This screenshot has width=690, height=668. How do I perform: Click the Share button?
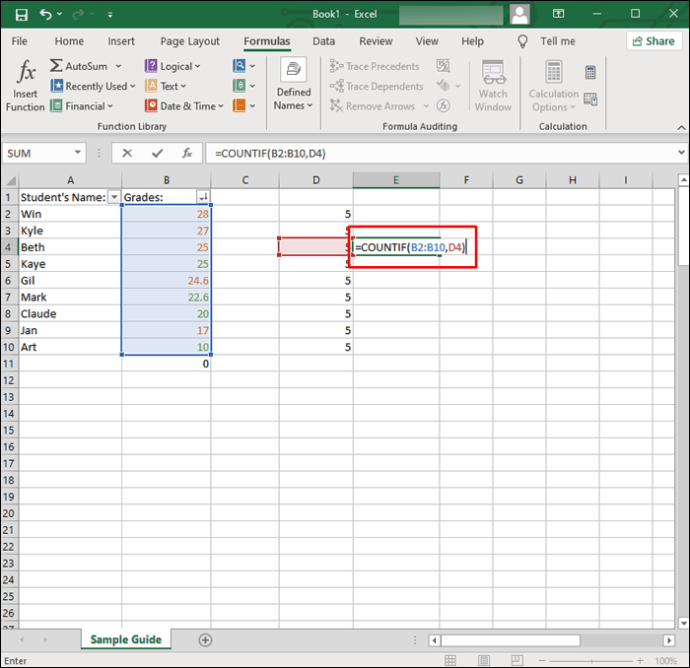pyautogui.click(x=653, y=41)
